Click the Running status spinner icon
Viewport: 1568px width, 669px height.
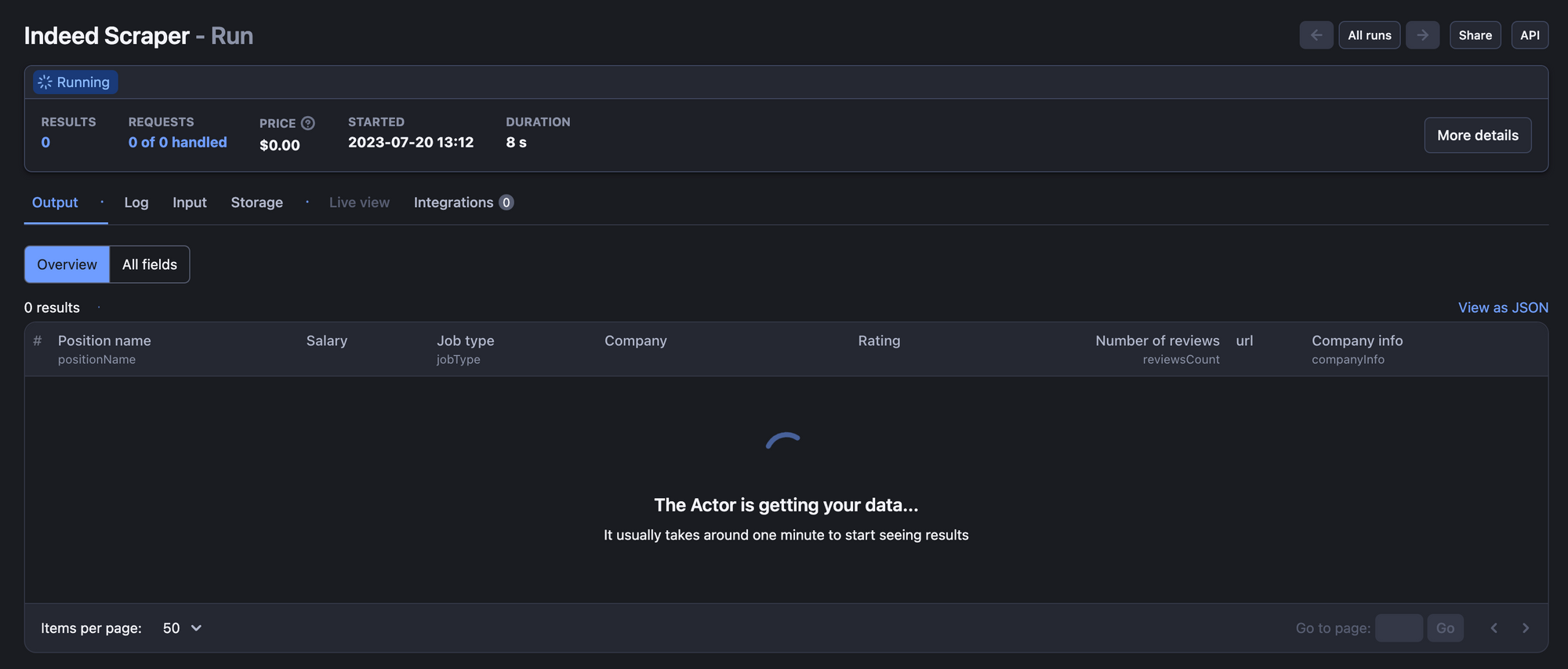tap(45, 82)
